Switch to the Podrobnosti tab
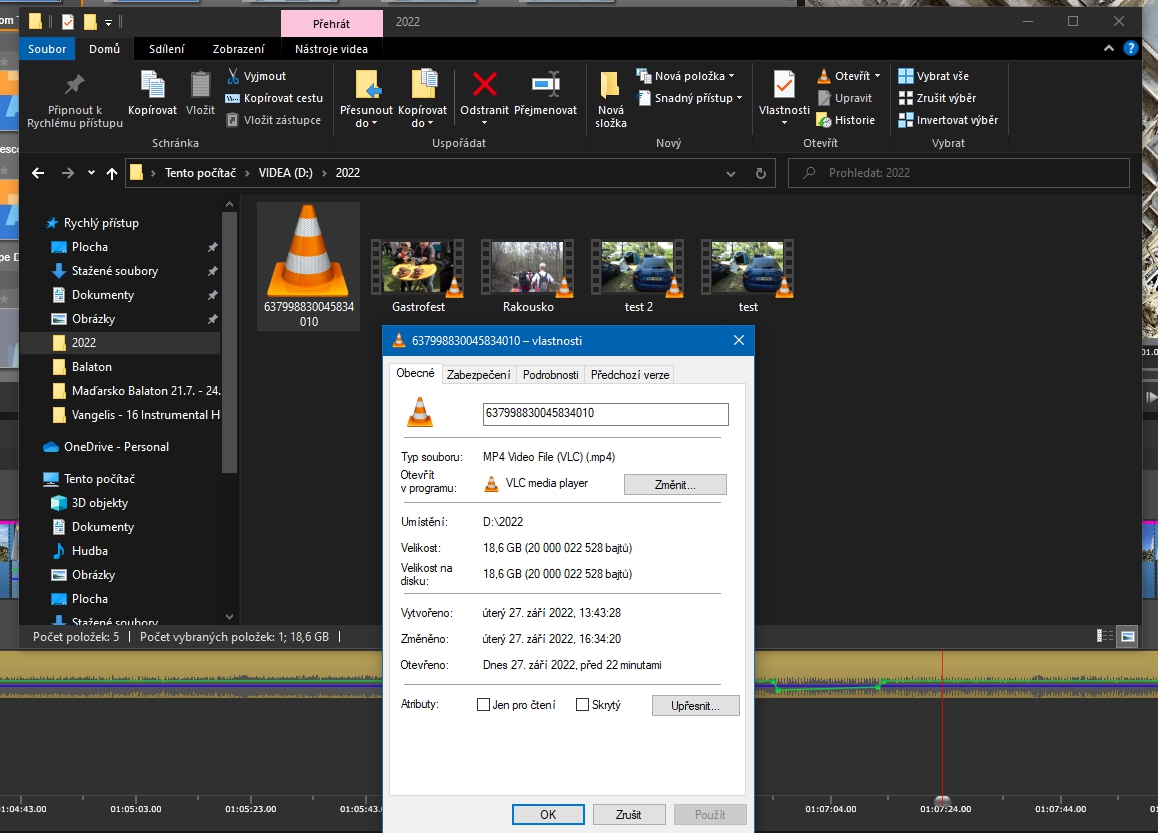The height and width of the screenshot is (833, 1158). coord(550,375)
